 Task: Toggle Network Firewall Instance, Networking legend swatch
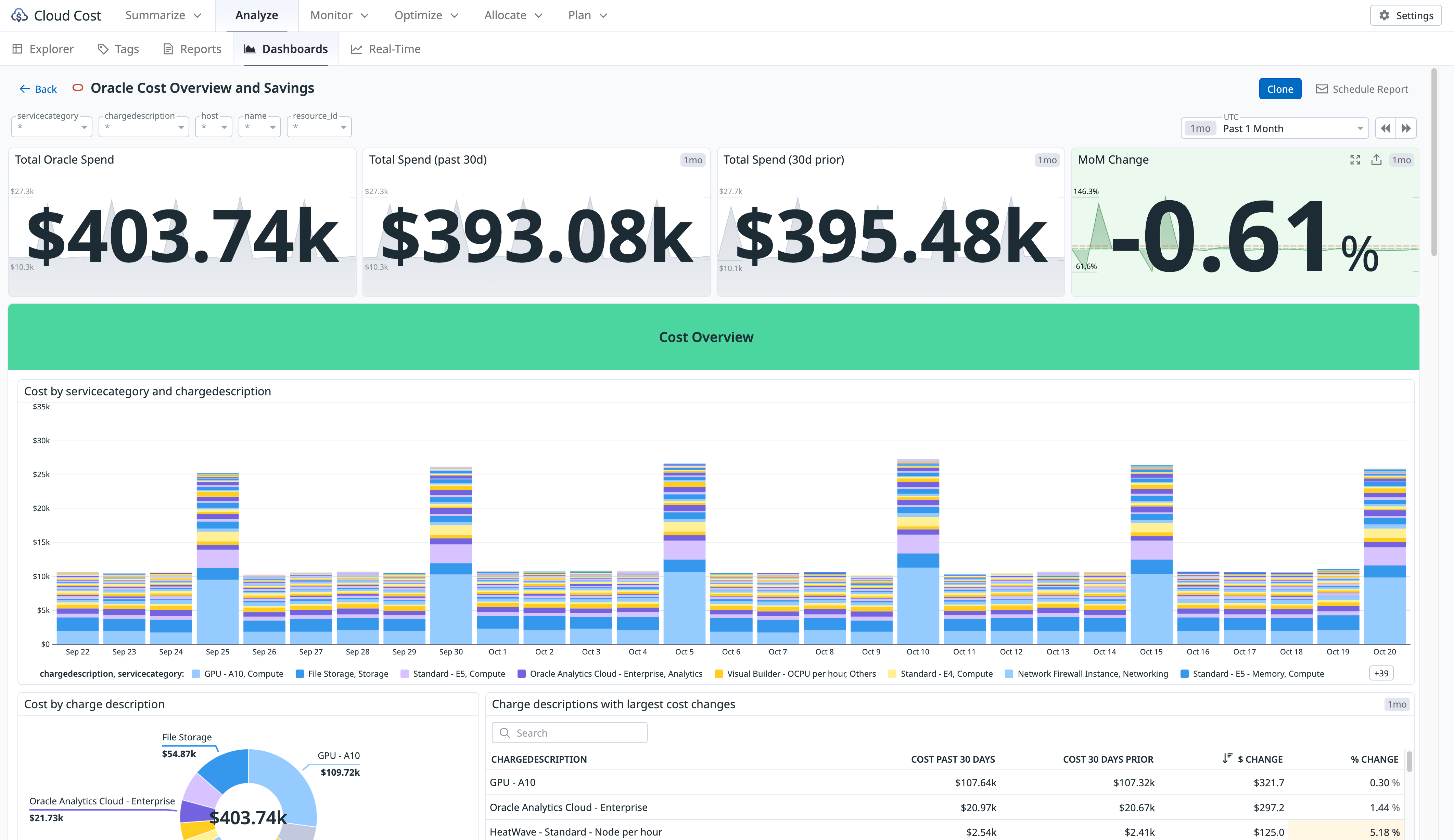pos(1009,674)
